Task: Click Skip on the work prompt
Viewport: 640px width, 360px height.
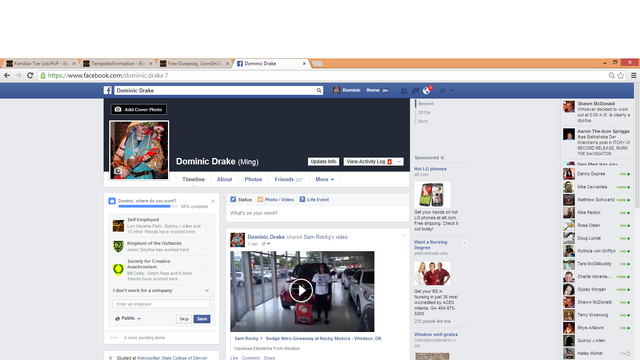Action: point(184,319)
